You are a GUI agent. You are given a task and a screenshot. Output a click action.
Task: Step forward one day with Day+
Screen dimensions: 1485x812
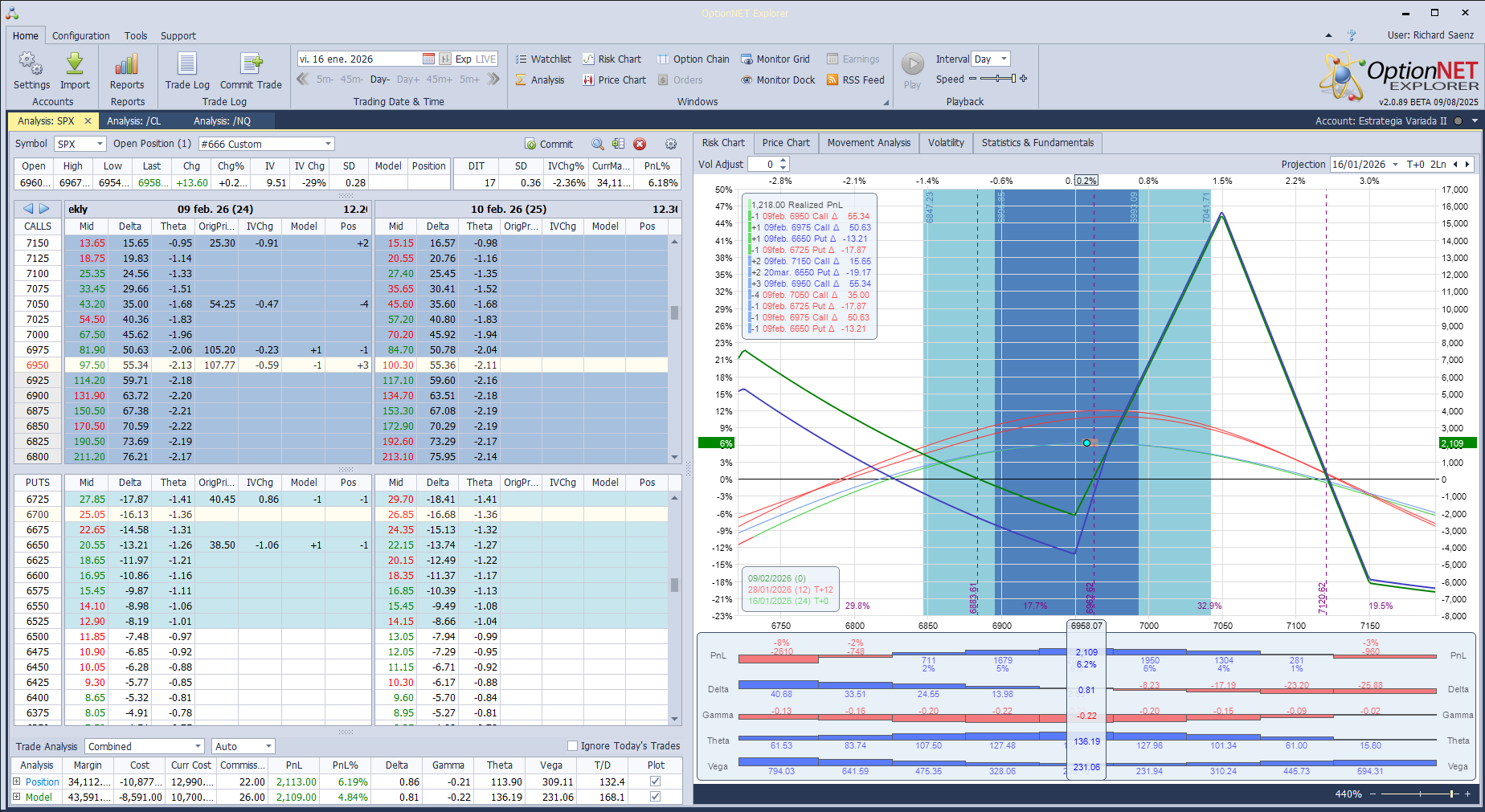(408, 80)
